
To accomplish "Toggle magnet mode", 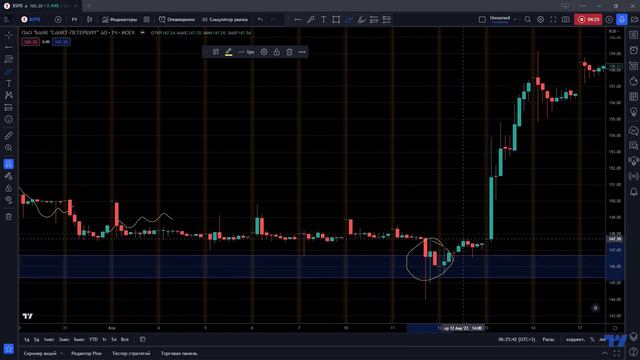I will [x=9, y=164].
